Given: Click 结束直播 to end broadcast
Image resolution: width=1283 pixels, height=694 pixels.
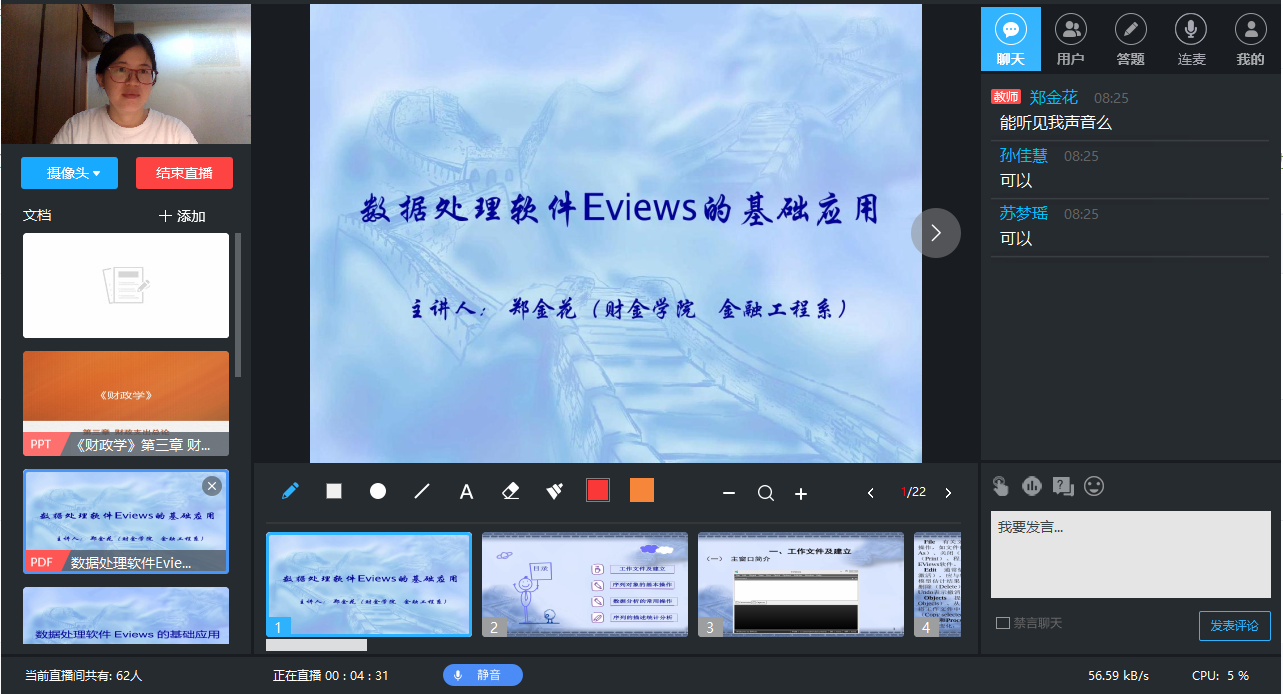Looking at the screenshot, I should click(x=184, y=173).
